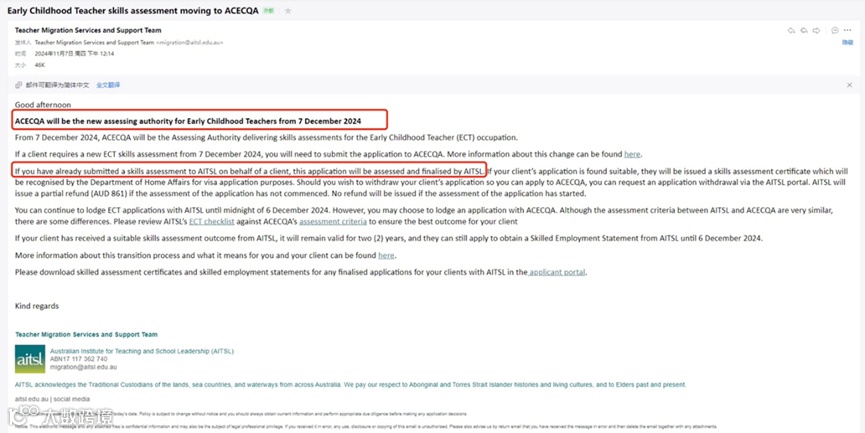This screenshot has height=433, width=865.
Task: Click the date '2024年11月7日' in the header
Action: click(56, 54)
